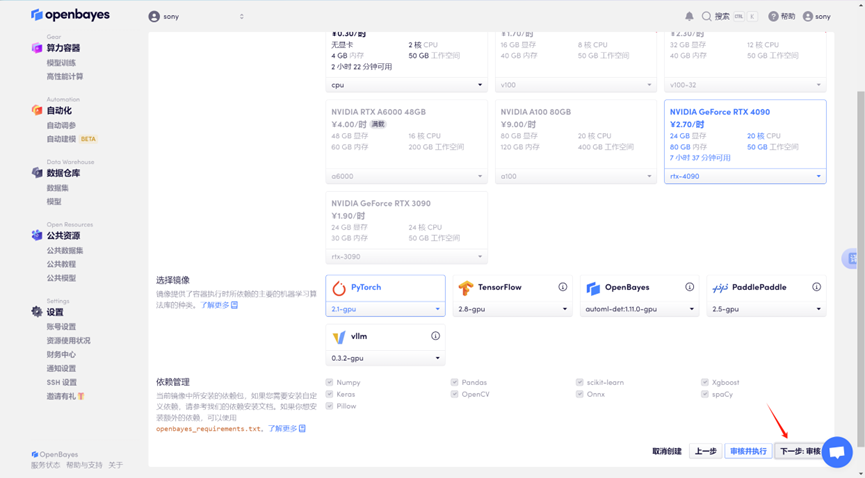865x478 pixels.
Task: Toggle the OpenCV checkbox
Action: point(455,394)
